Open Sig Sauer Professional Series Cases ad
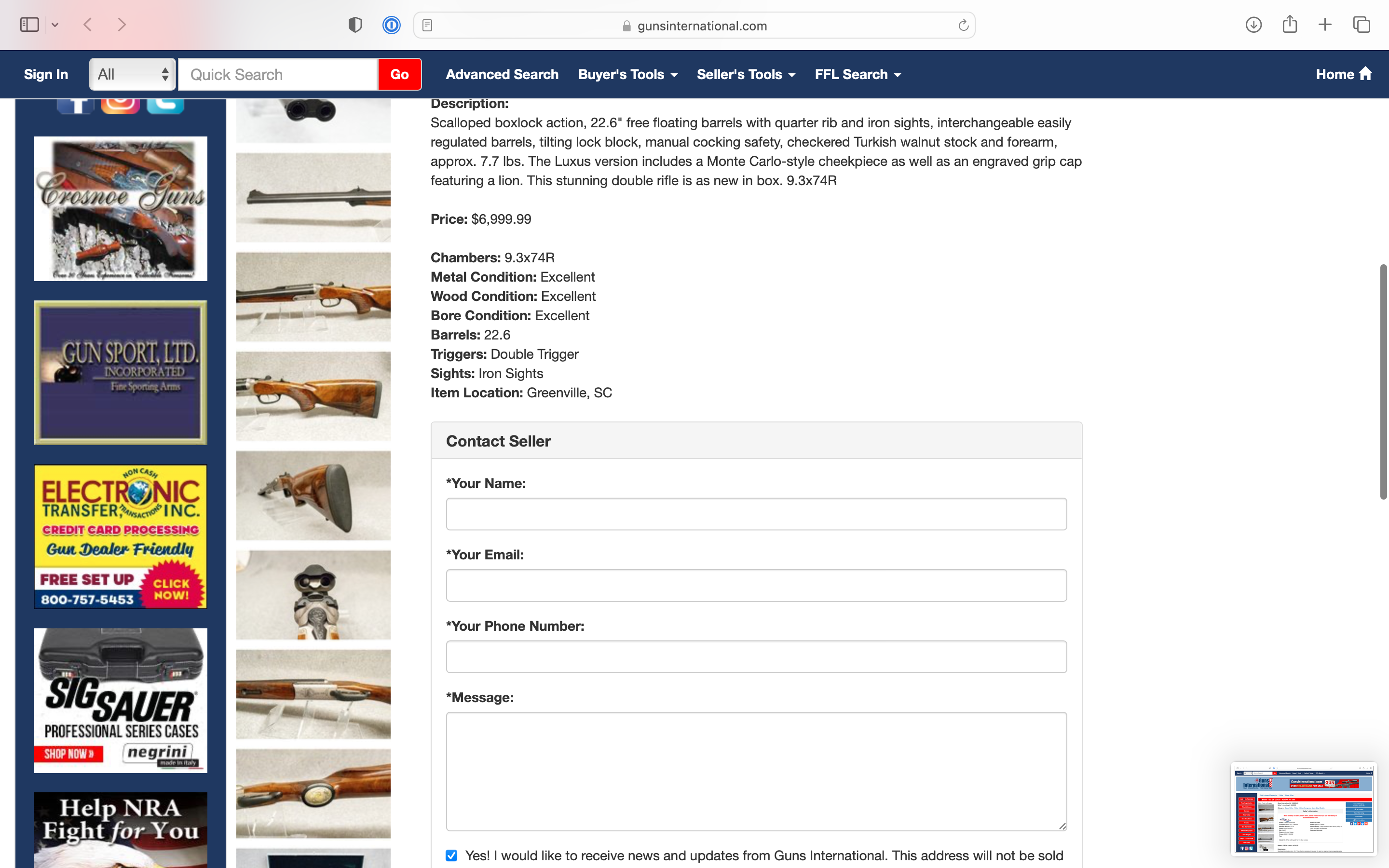 pos(121,700)
